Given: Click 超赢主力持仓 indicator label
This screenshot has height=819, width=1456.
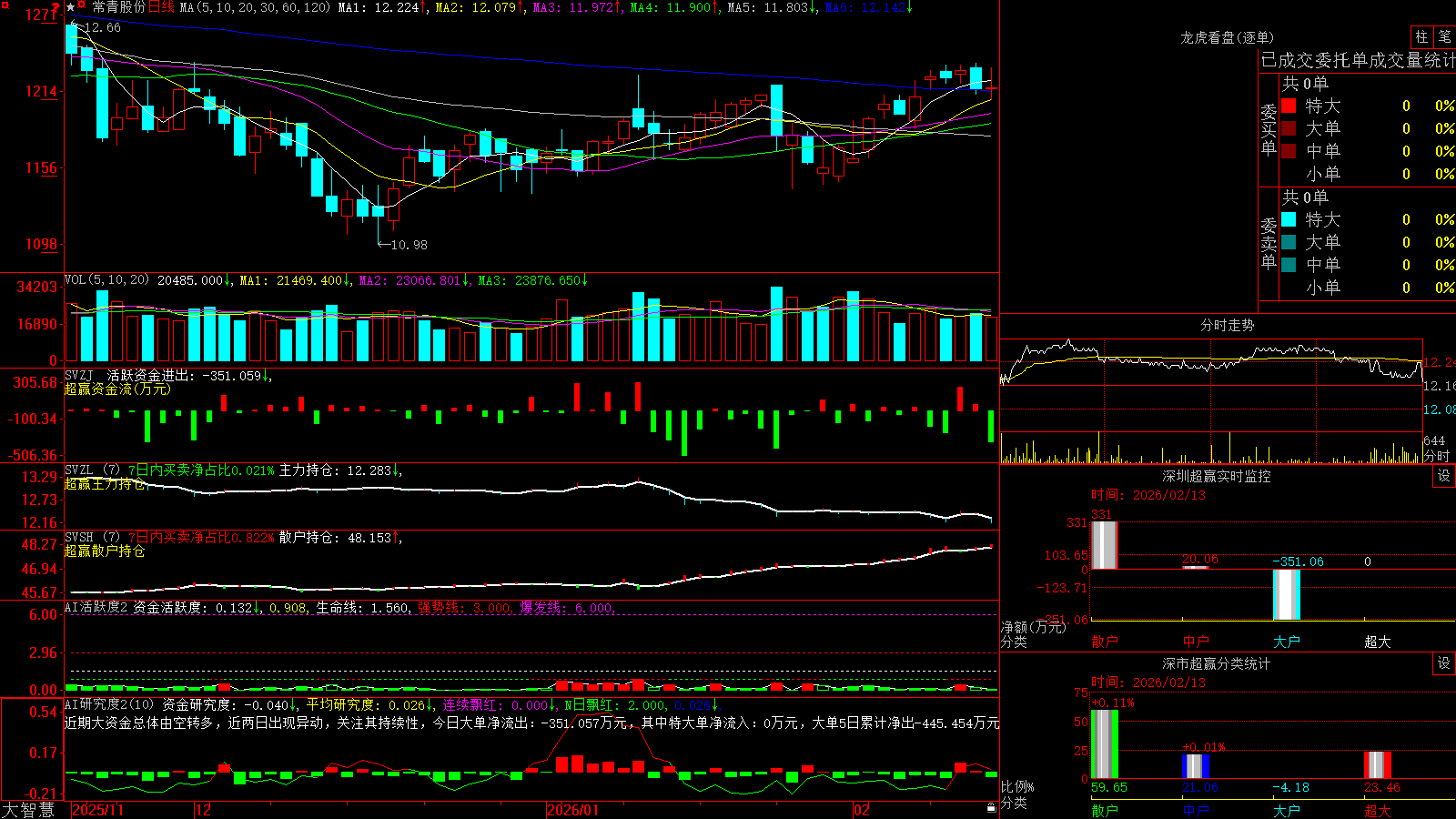Looking at the screenshot, I should click(105, 484).
